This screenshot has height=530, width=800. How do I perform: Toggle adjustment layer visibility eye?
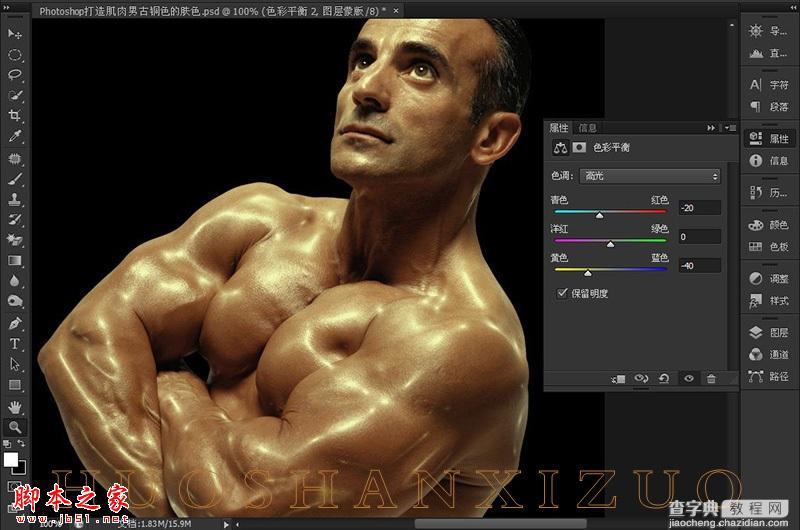[x=689, y=378]
